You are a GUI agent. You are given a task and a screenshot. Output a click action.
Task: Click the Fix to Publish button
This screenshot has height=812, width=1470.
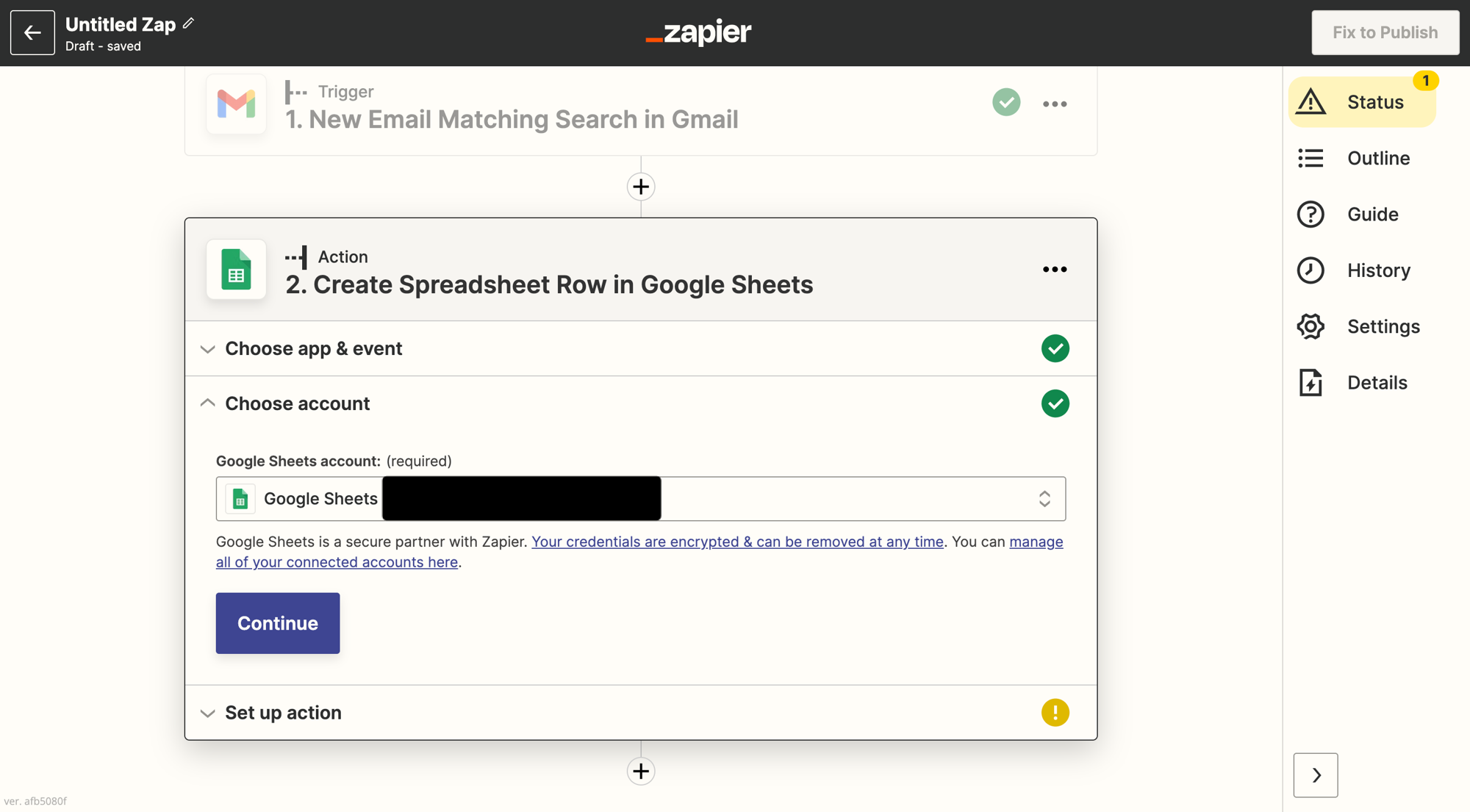[x=1385, y=32]
